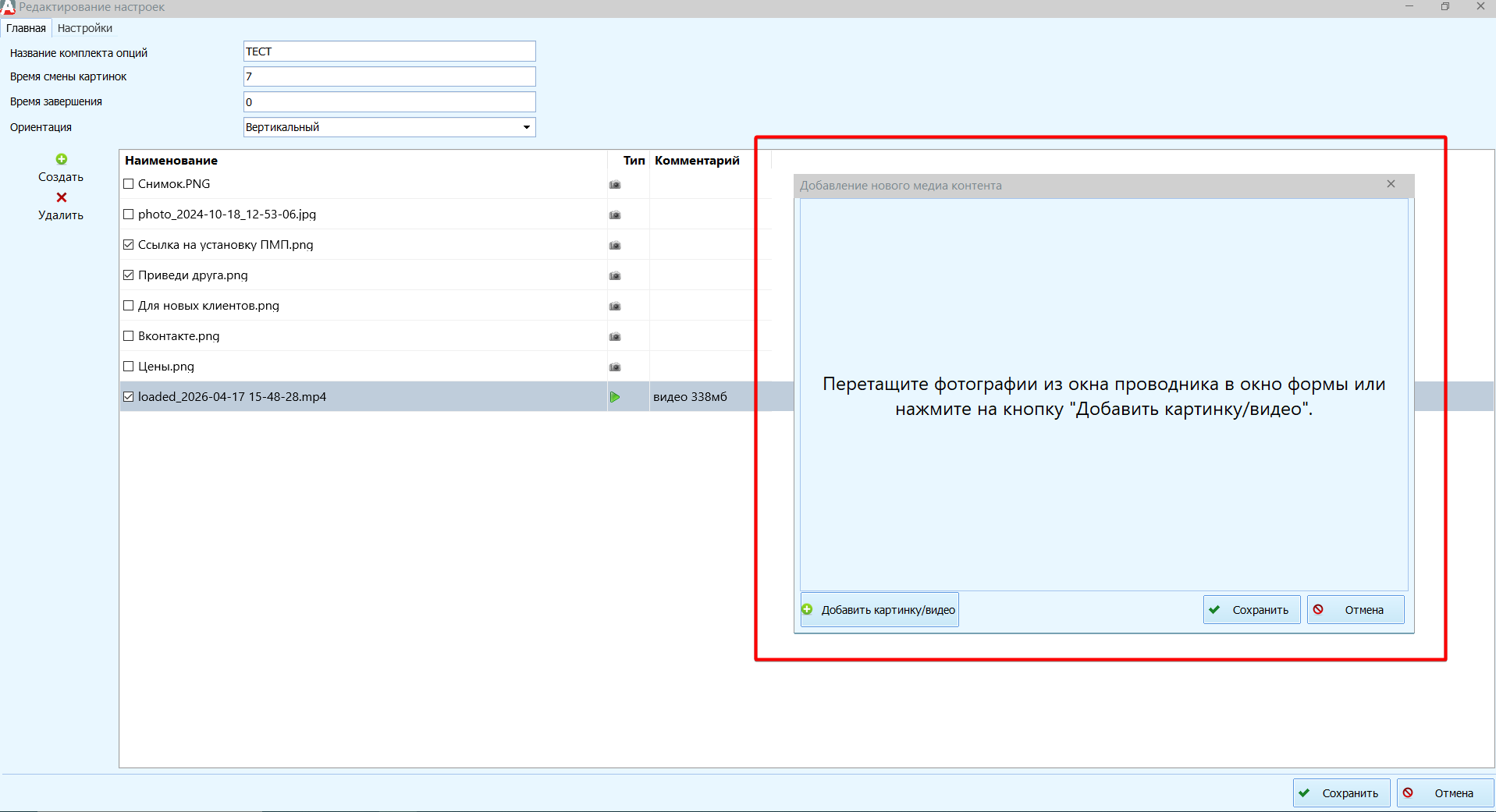1496x812 pixels.
Task: Click camera icon in Вконтакте.png row
Action: [615, 337]
